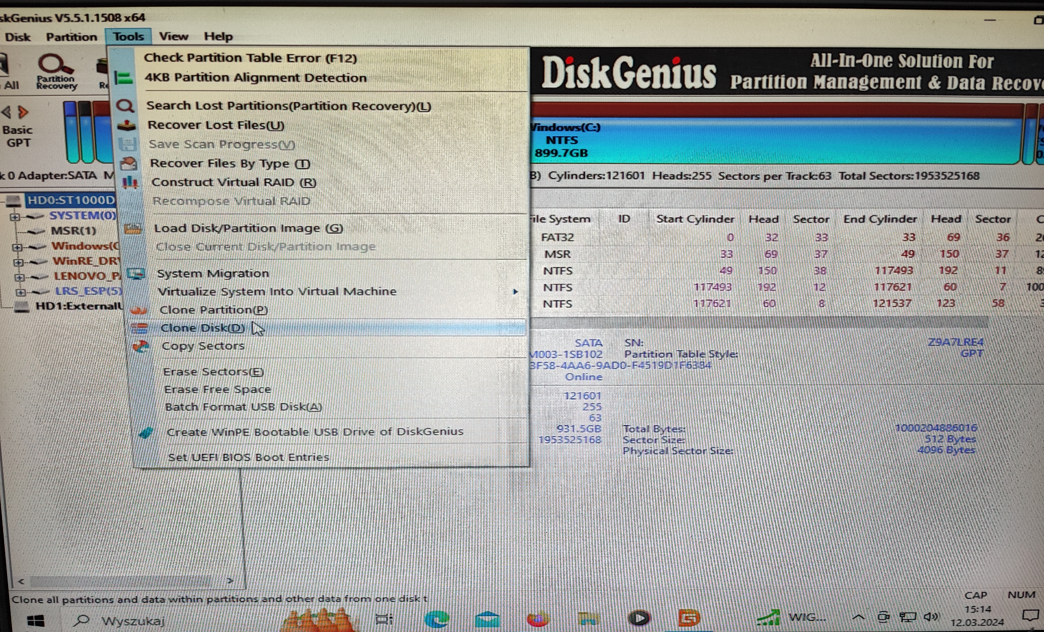Open the orange DiskGenius taskbar icon
The image size is (1044, 632).
coord(688,619)
